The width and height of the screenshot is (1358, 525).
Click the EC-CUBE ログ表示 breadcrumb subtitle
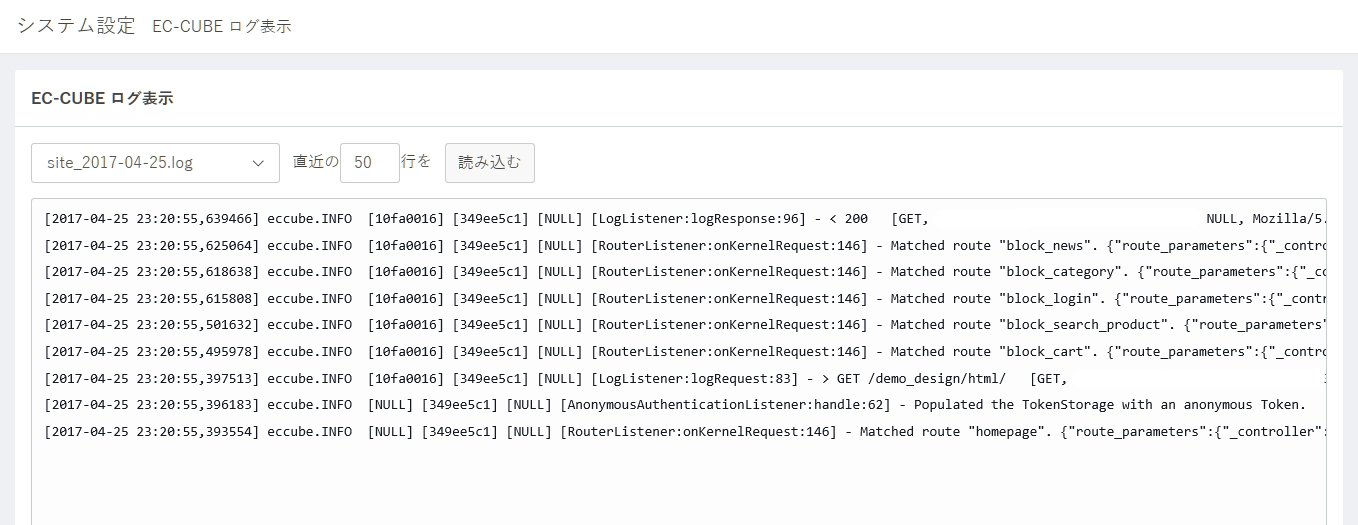222,27
